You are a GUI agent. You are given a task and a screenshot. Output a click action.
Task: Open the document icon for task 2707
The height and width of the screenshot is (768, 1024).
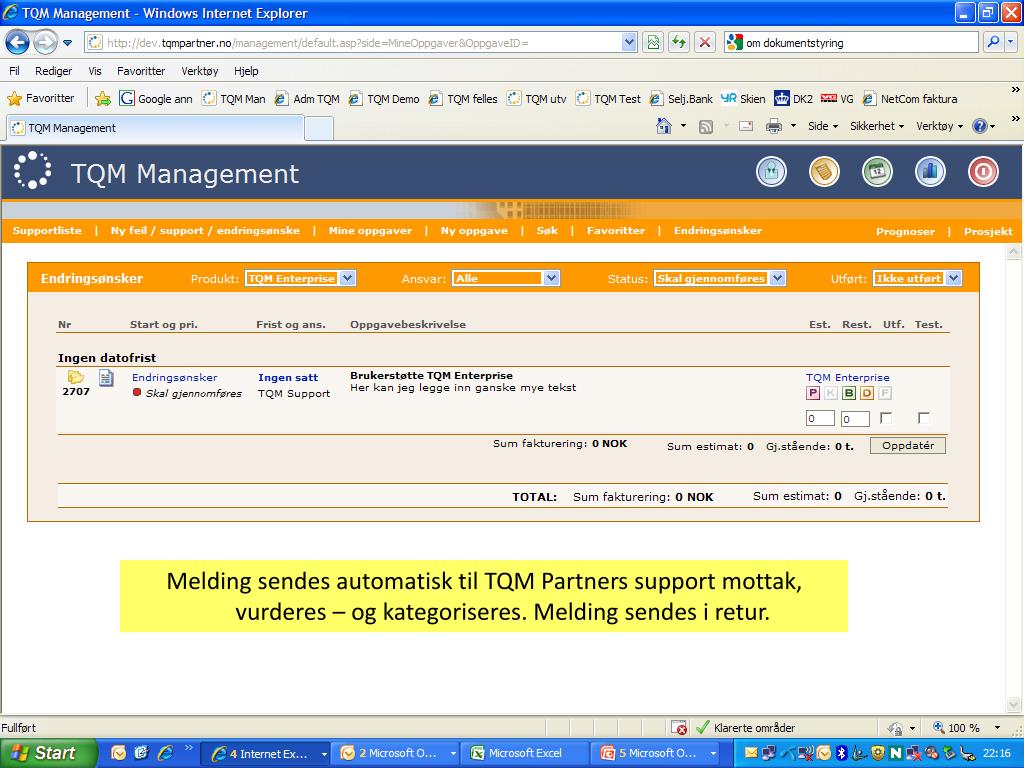coord(106,377)
